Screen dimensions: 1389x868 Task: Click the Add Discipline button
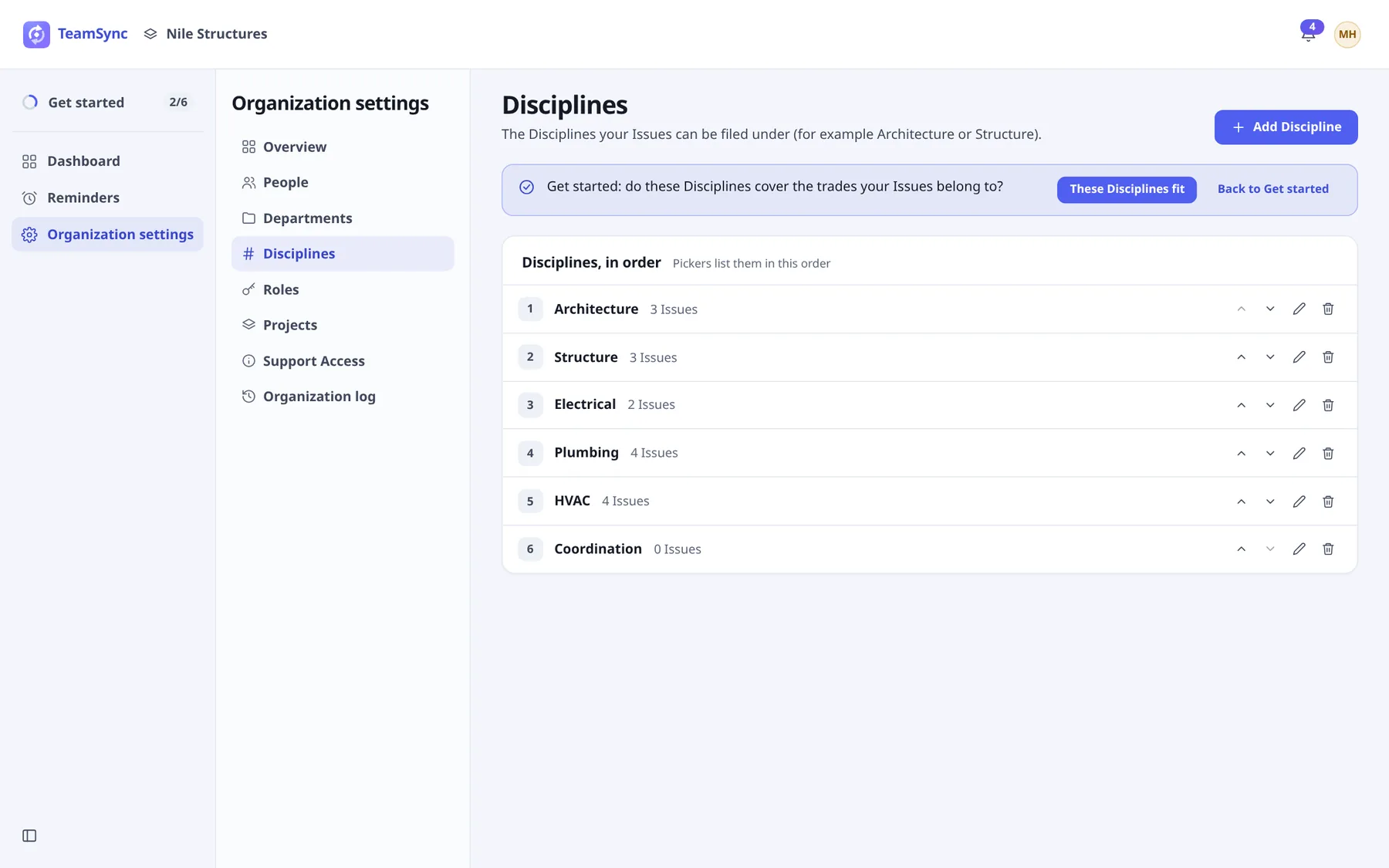1286,127
